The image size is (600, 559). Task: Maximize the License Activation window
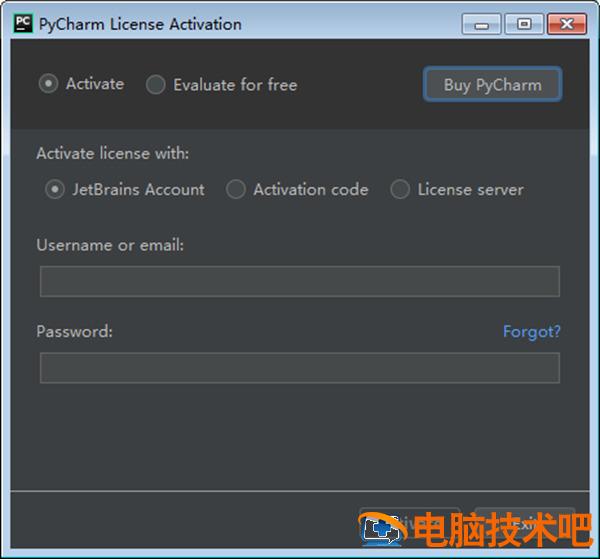(524, 24)
